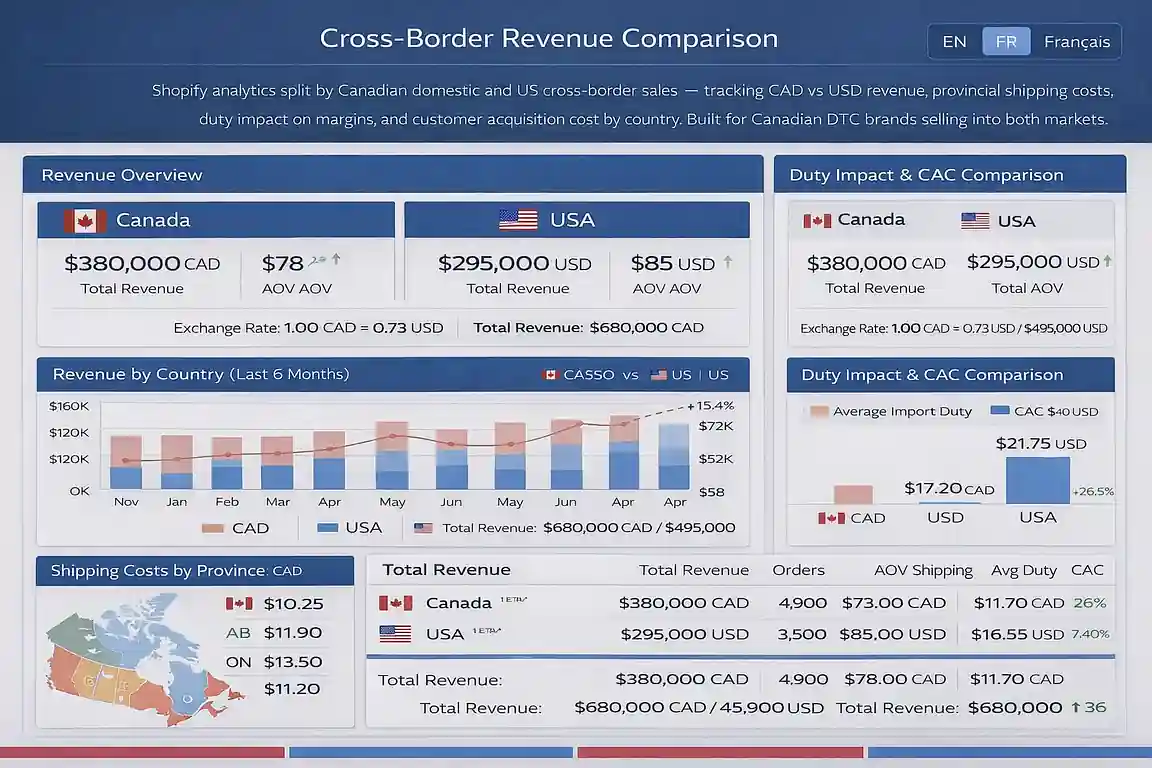Click the USA flag in the USA table row
Viewport: 1152px width, 768px height.
393,633
